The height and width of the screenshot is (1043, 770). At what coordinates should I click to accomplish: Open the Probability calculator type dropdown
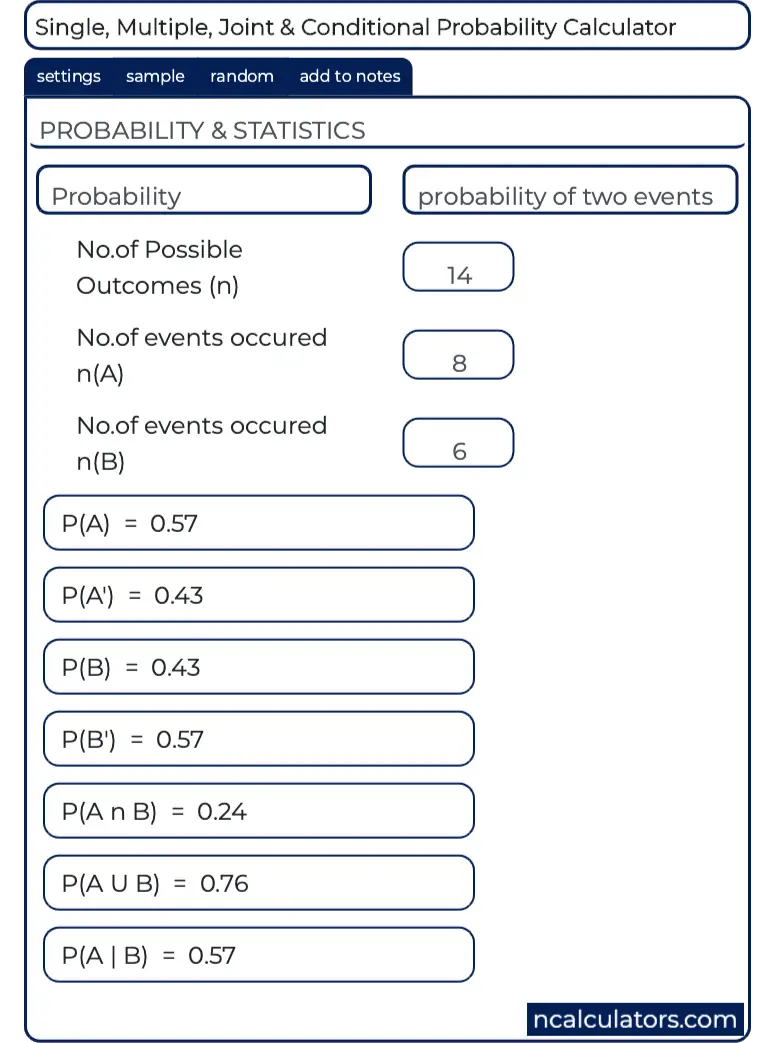tap(203, 189)
